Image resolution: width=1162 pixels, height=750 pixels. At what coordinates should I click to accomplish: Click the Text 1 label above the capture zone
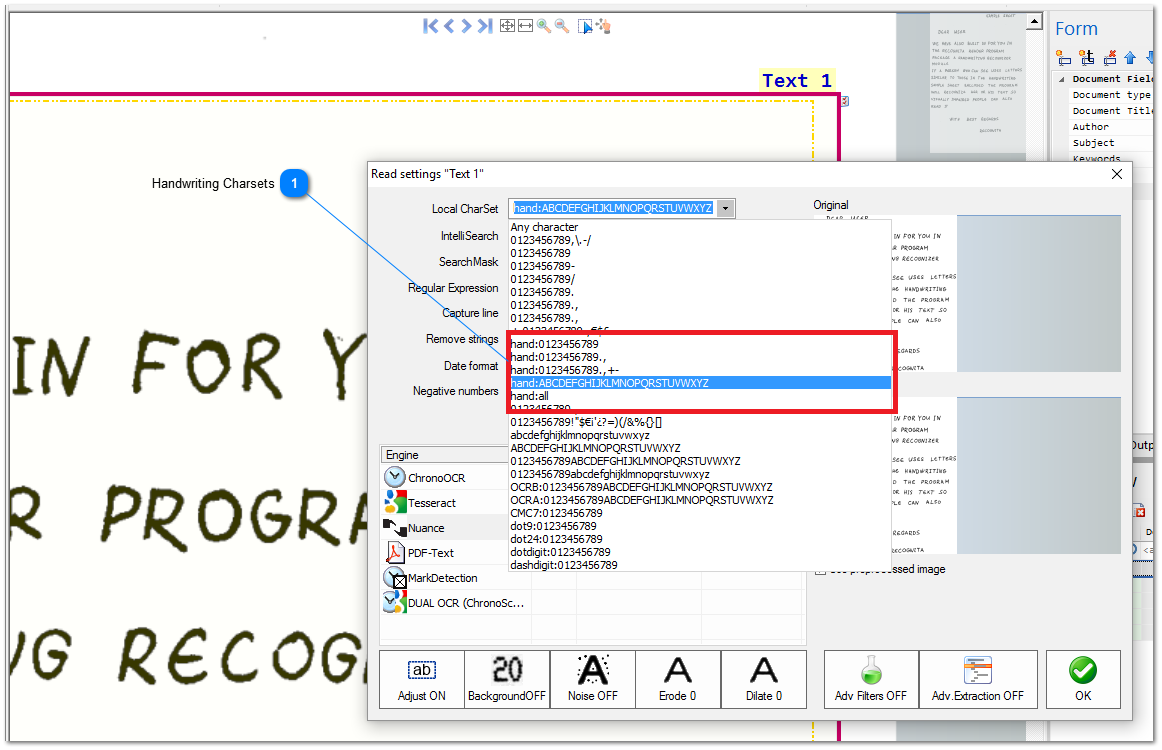click(797, 80)
